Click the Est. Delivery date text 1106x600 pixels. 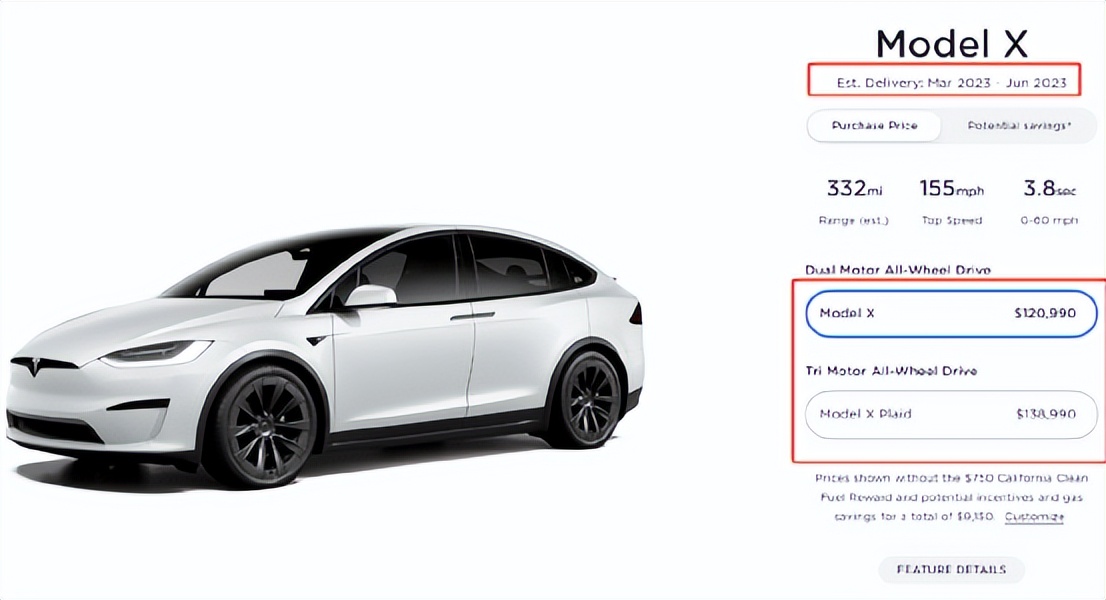pyautogui.click(x=944, y=82)
